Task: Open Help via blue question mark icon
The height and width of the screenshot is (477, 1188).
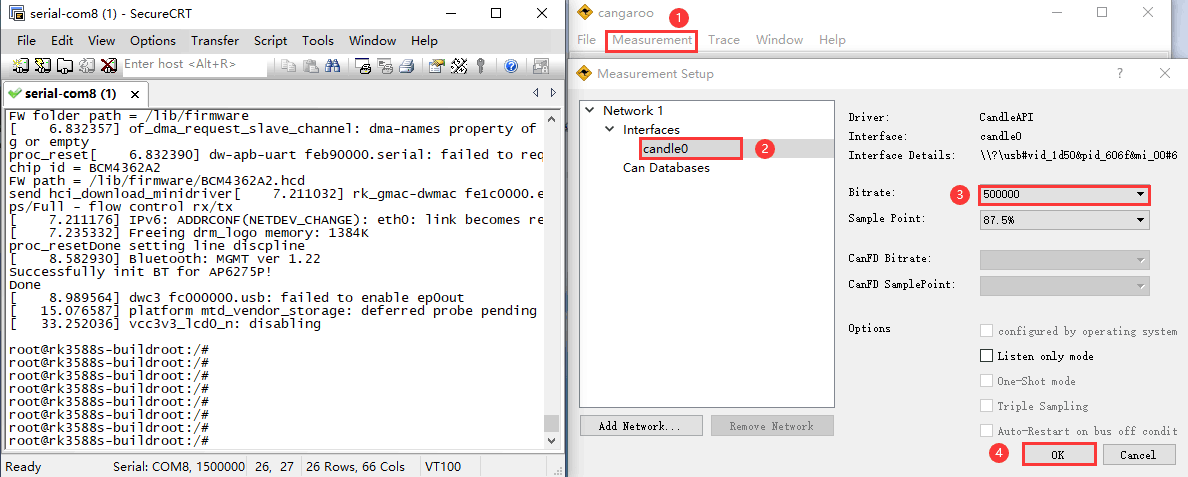Action: [510, 66]
